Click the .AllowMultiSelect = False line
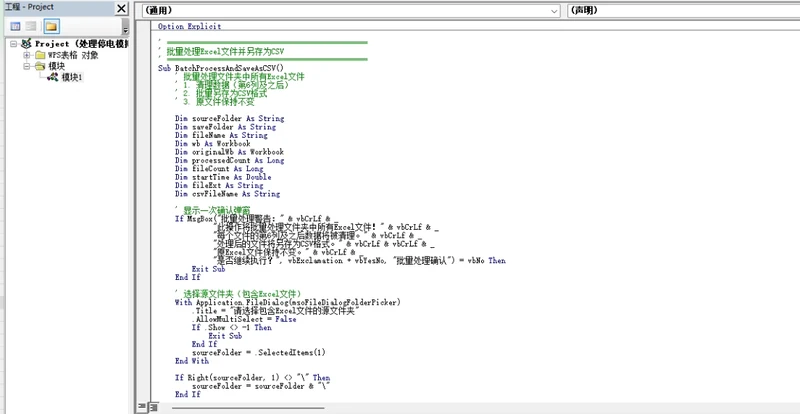This screenshot has width=800, height=414. point(244,319)
